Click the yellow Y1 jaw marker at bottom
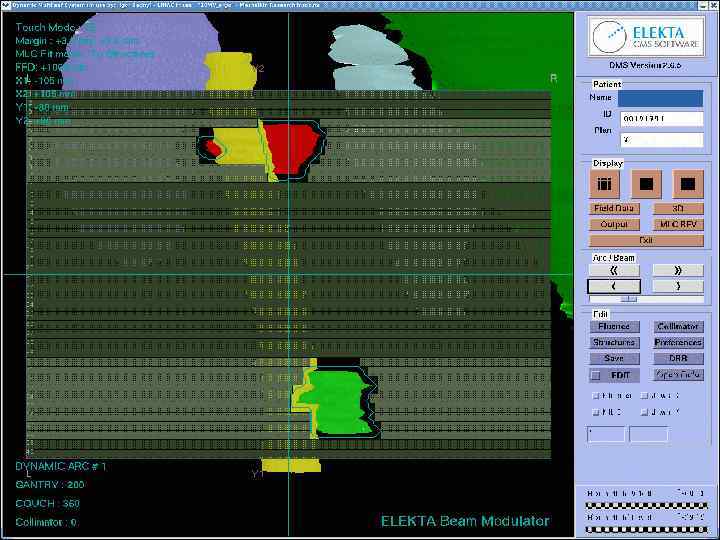This screenshot has height=540, width=720. (291, 465)
